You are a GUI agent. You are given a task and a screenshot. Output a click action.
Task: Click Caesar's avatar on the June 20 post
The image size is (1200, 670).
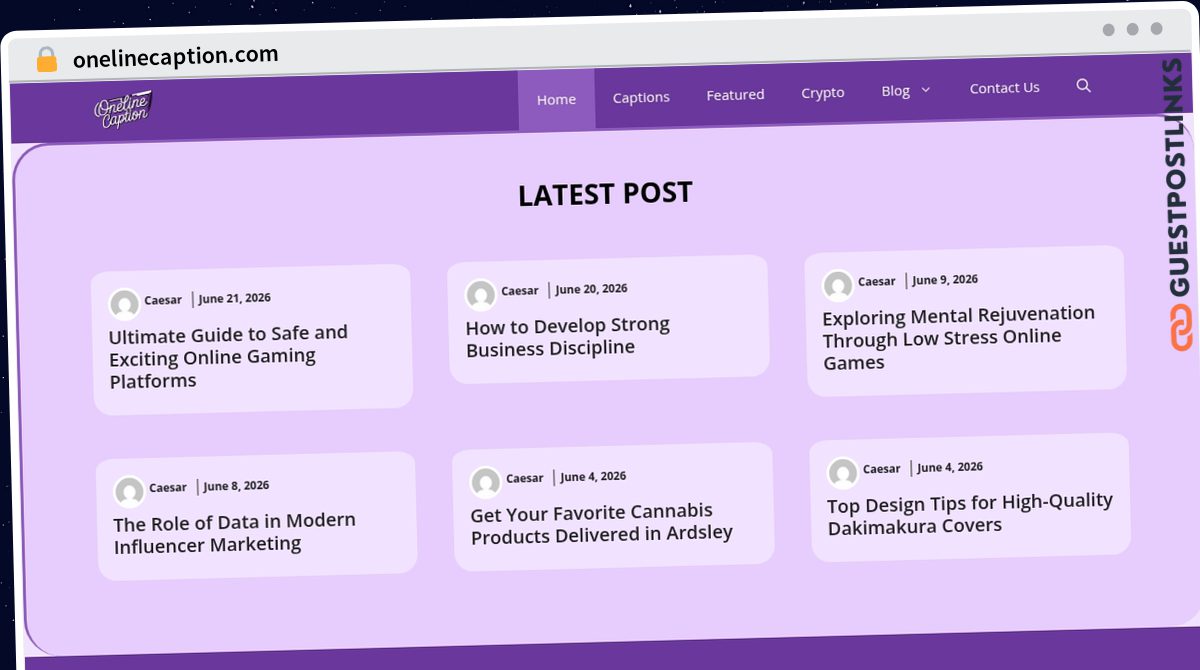point(481,294)
